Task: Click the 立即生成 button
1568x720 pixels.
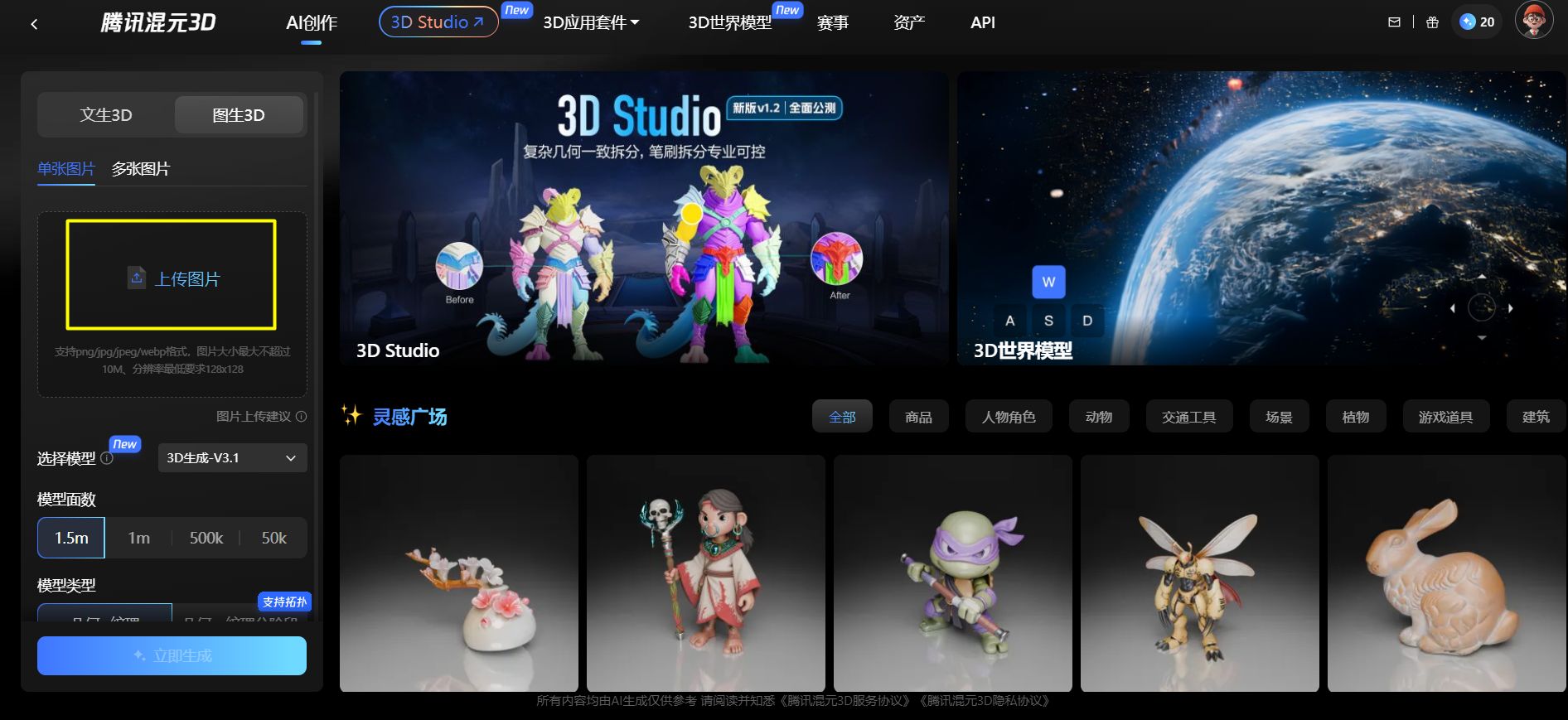Action: click(x=172, y=655)
